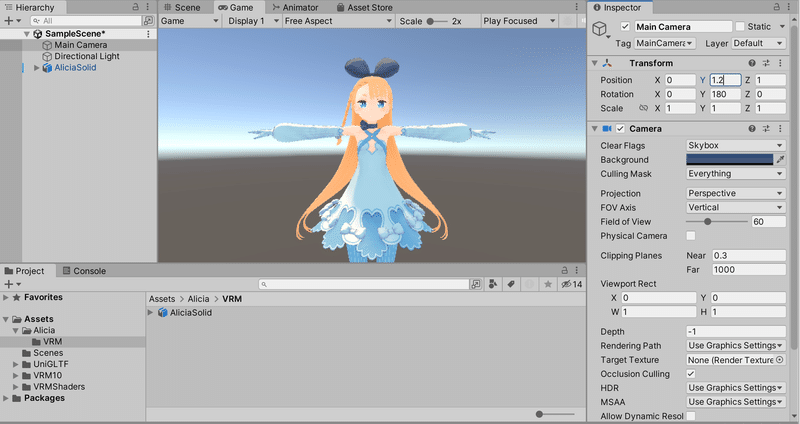
Task: Enable Allow Dynamic Resolution checkbox
Action: [x=691, y=416]
